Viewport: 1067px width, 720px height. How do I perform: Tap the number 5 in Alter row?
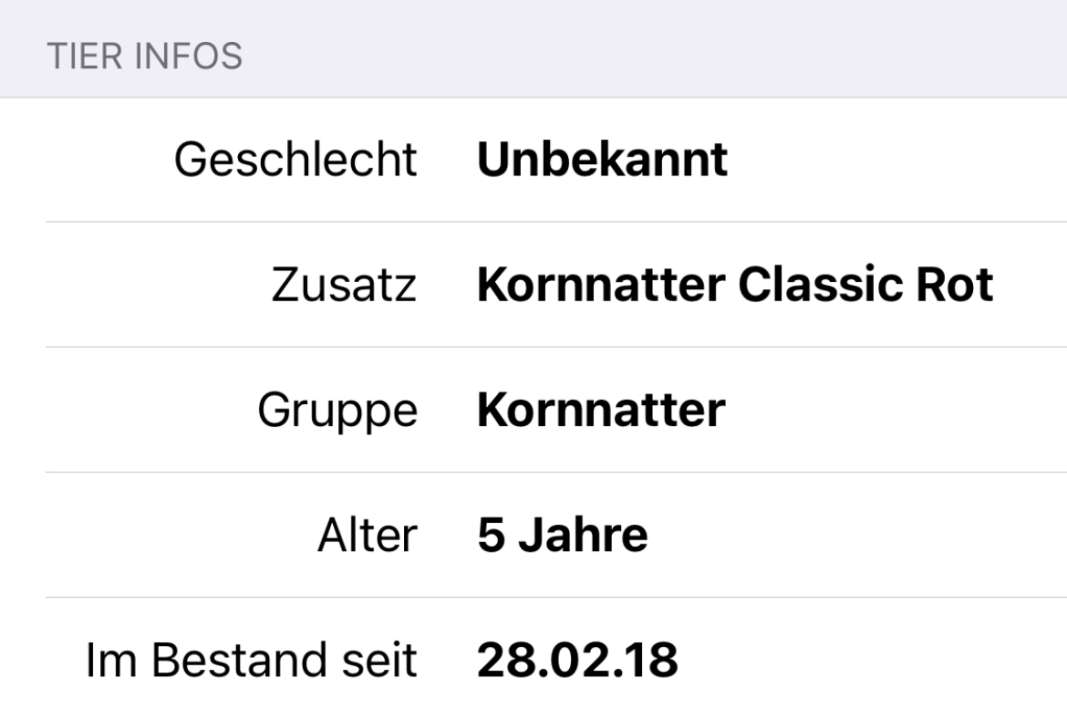[491, 535]
